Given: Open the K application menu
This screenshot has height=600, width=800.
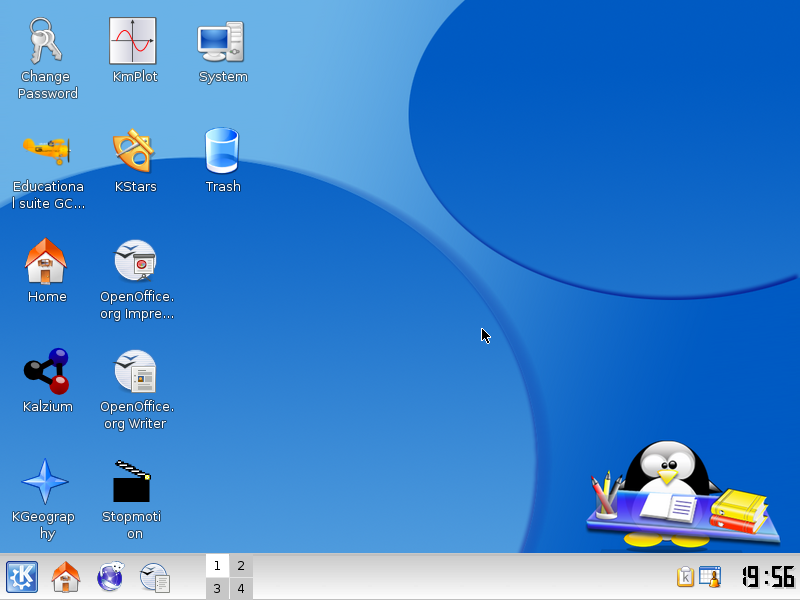Looking at the screenshot, I should tap(20, 577).
